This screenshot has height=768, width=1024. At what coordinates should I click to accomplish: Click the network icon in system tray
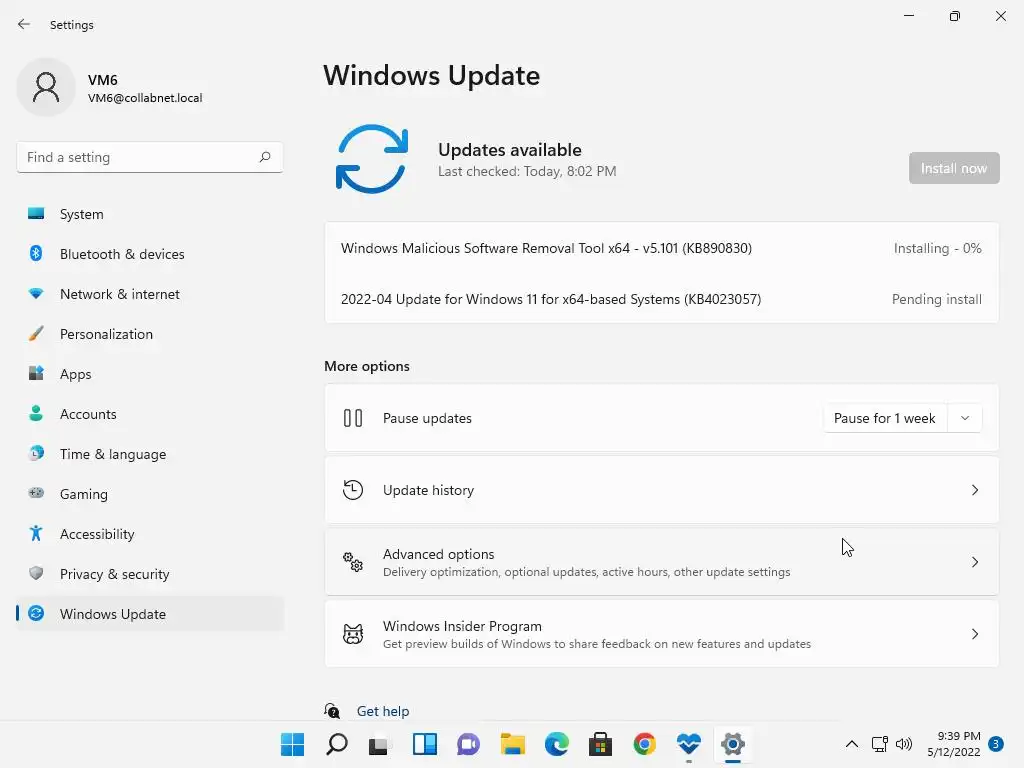879,744
